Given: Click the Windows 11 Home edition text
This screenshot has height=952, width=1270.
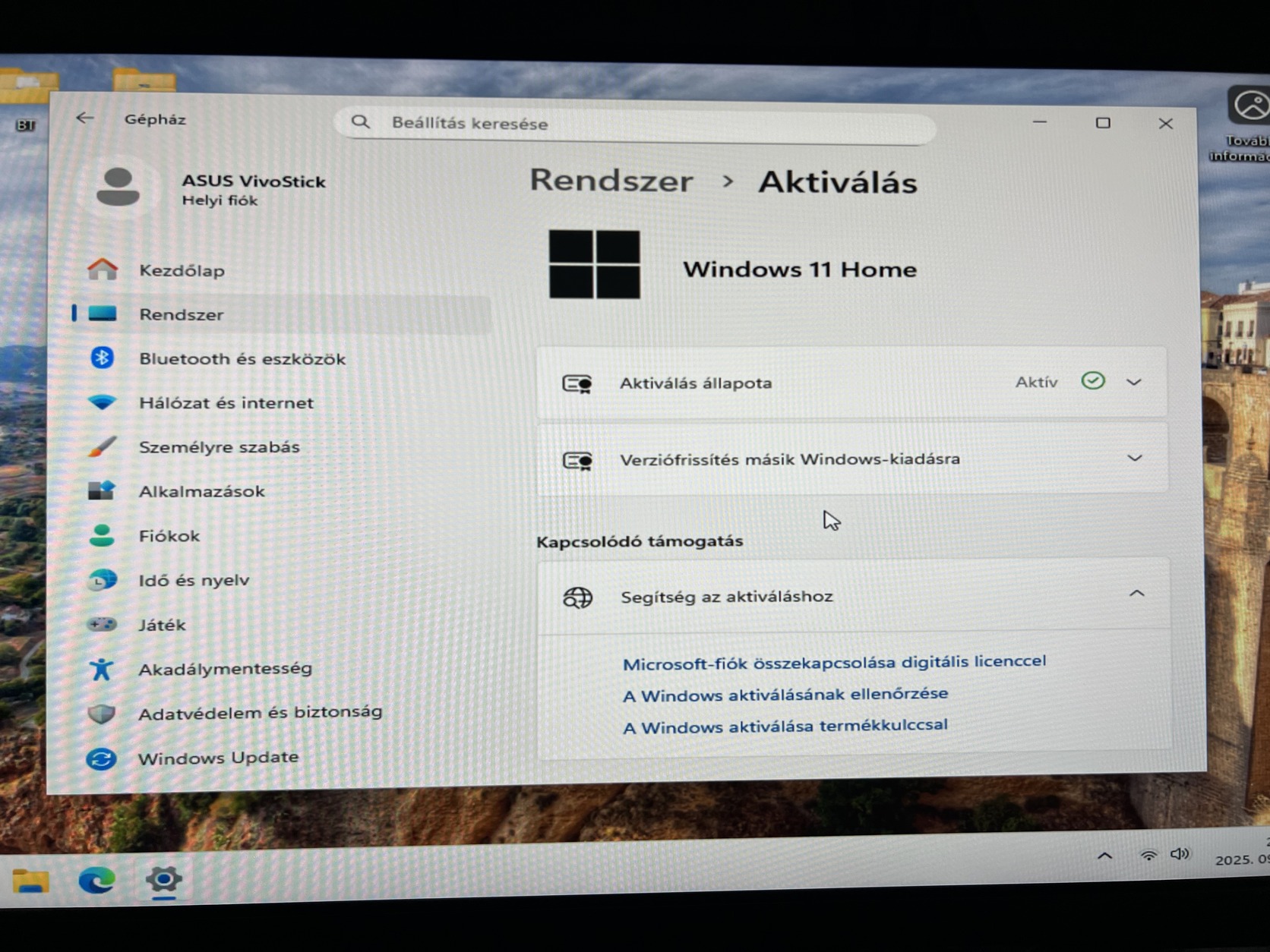Looking at the screenshot, I should pyautogui.click(x=800, y=270).
